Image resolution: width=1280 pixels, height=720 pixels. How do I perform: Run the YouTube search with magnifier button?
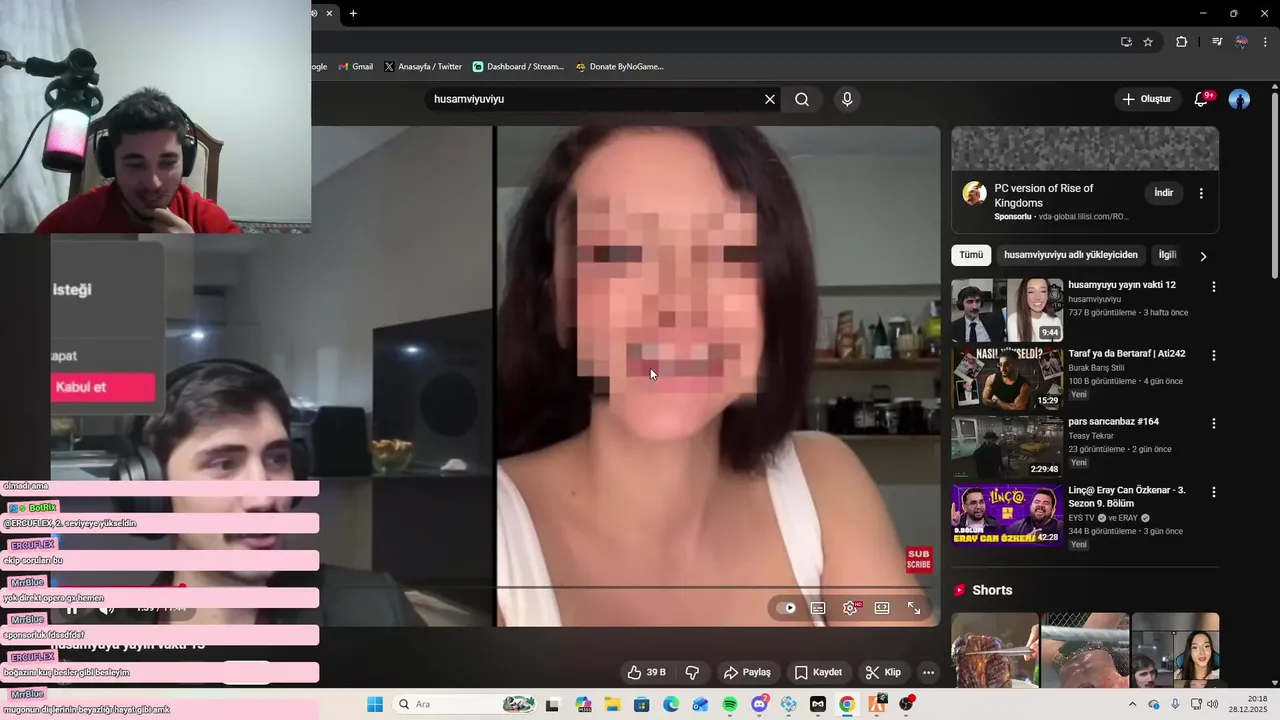pyautogui.click(x=802, y=99)
